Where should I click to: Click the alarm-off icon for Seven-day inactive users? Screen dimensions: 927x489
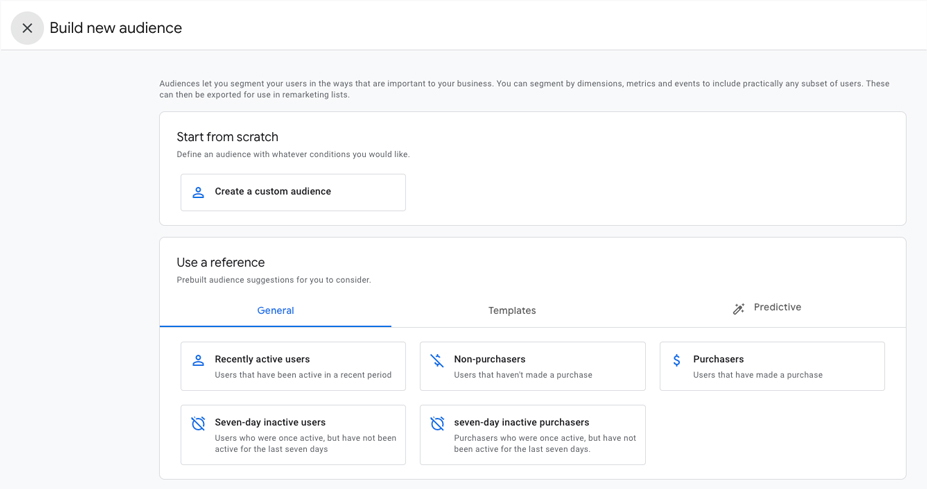(x=199, y=423)
